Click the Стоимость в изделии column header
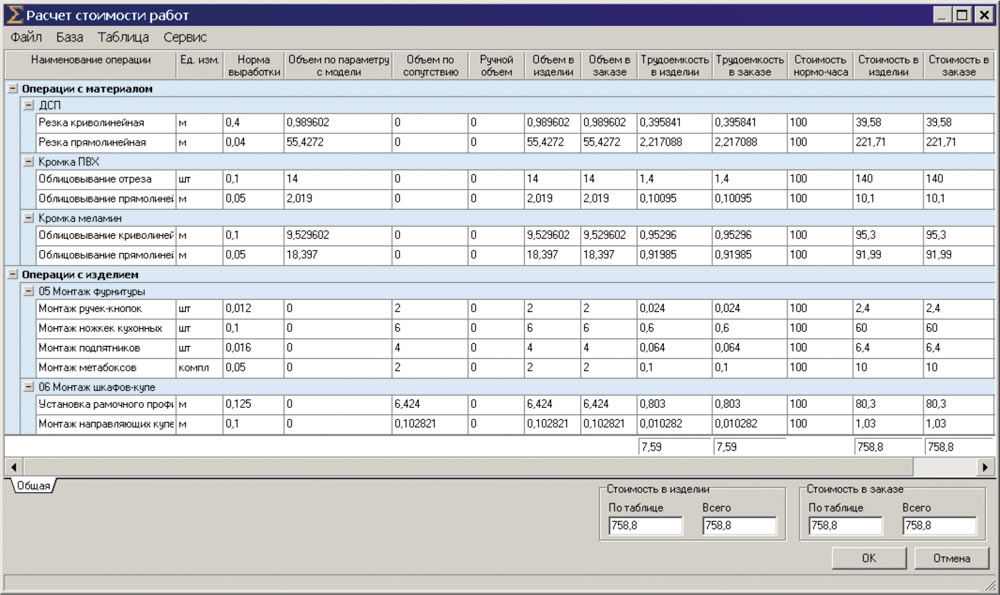 click(888, 65)
